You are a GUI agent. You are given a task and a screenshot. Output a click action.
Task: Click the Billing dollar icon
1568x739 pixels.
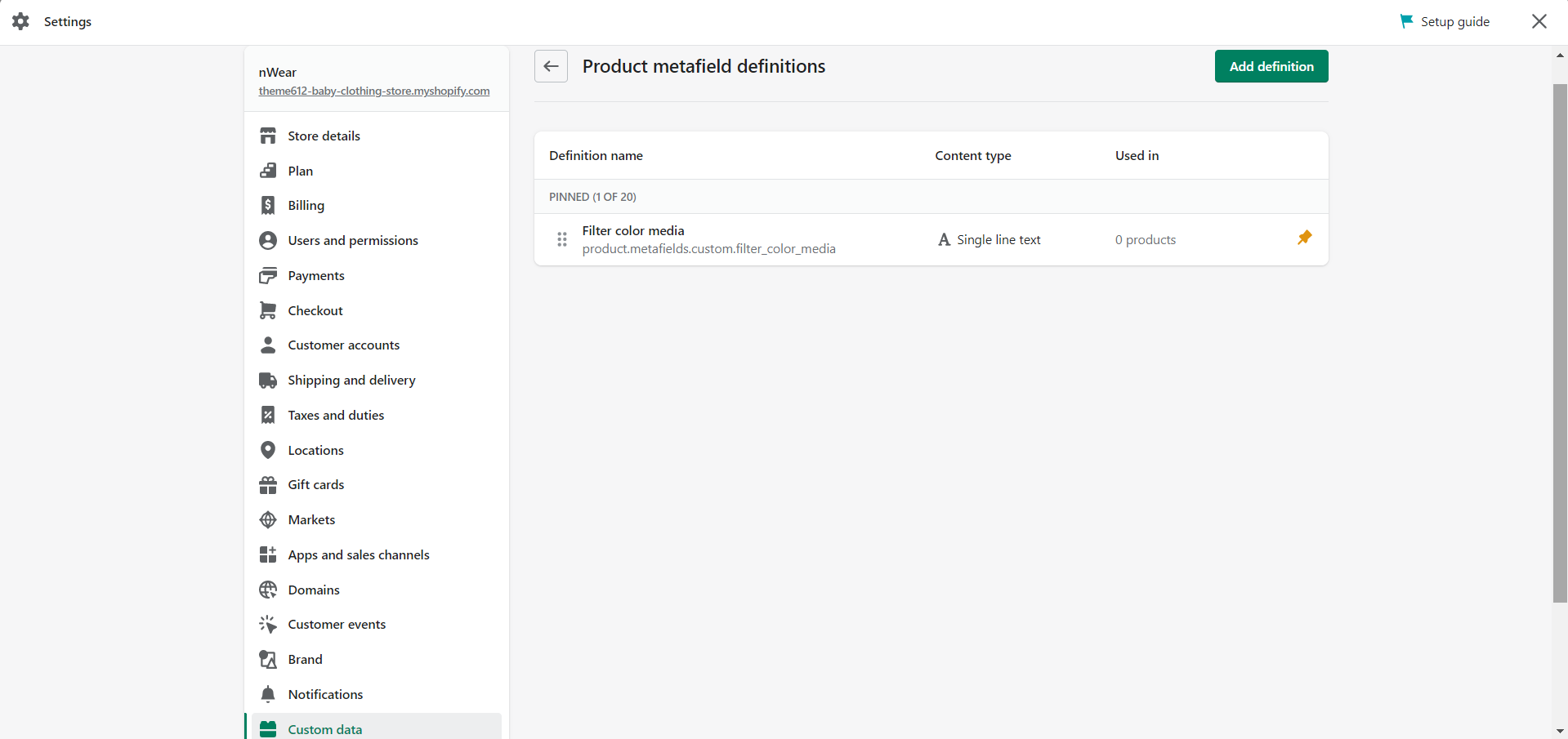tap(268, 205)
